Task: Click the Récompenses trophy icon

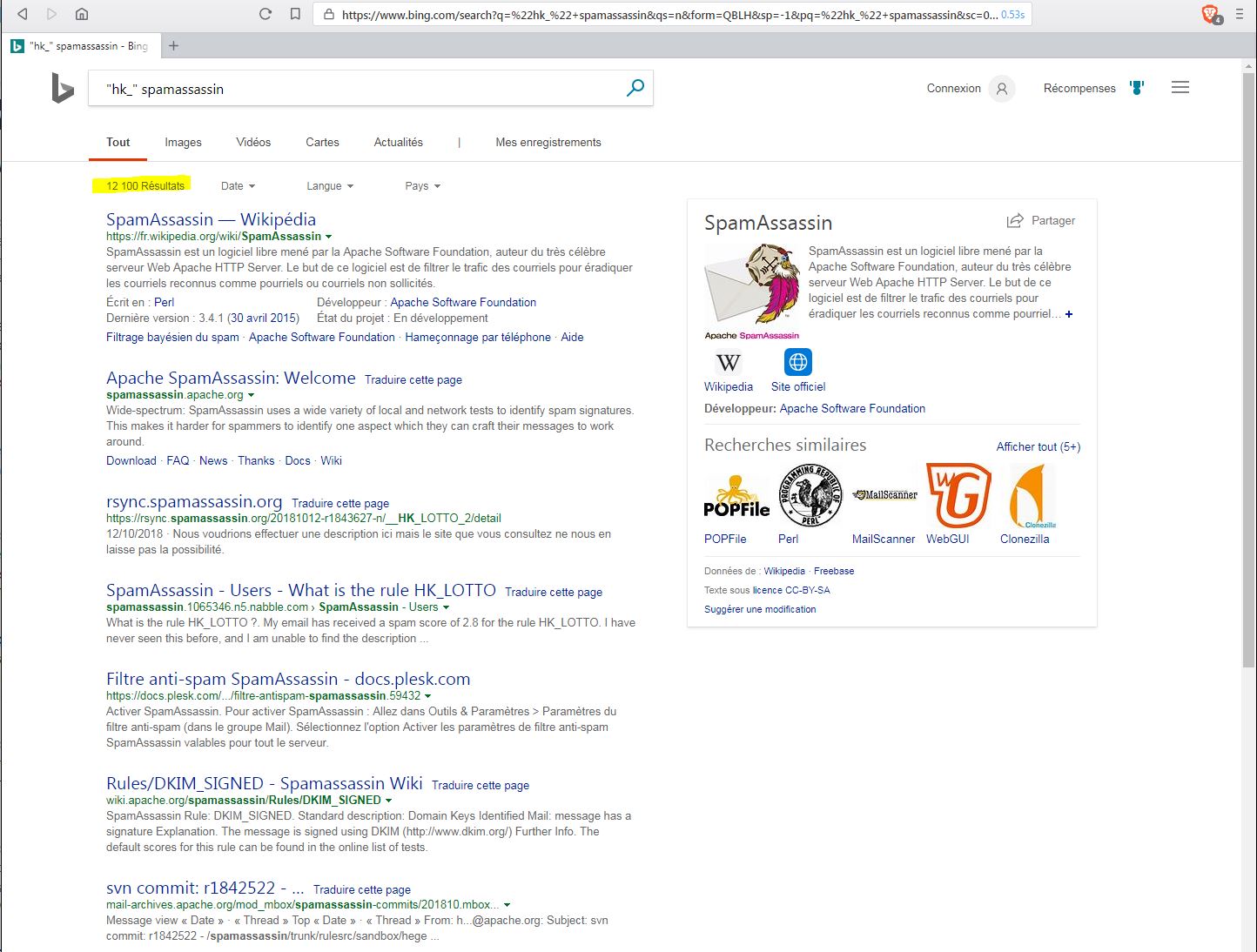Action: click(1137, 88)
